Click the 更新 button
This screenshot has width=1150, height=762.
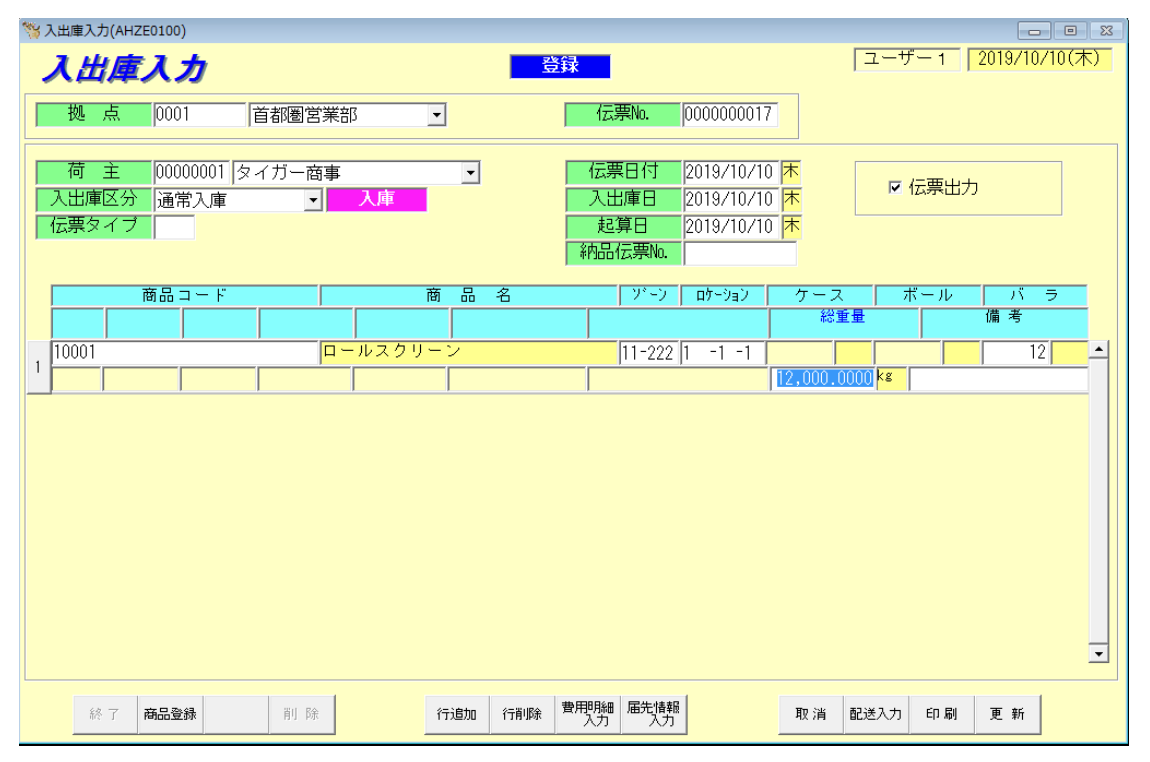click(1008, 714)
